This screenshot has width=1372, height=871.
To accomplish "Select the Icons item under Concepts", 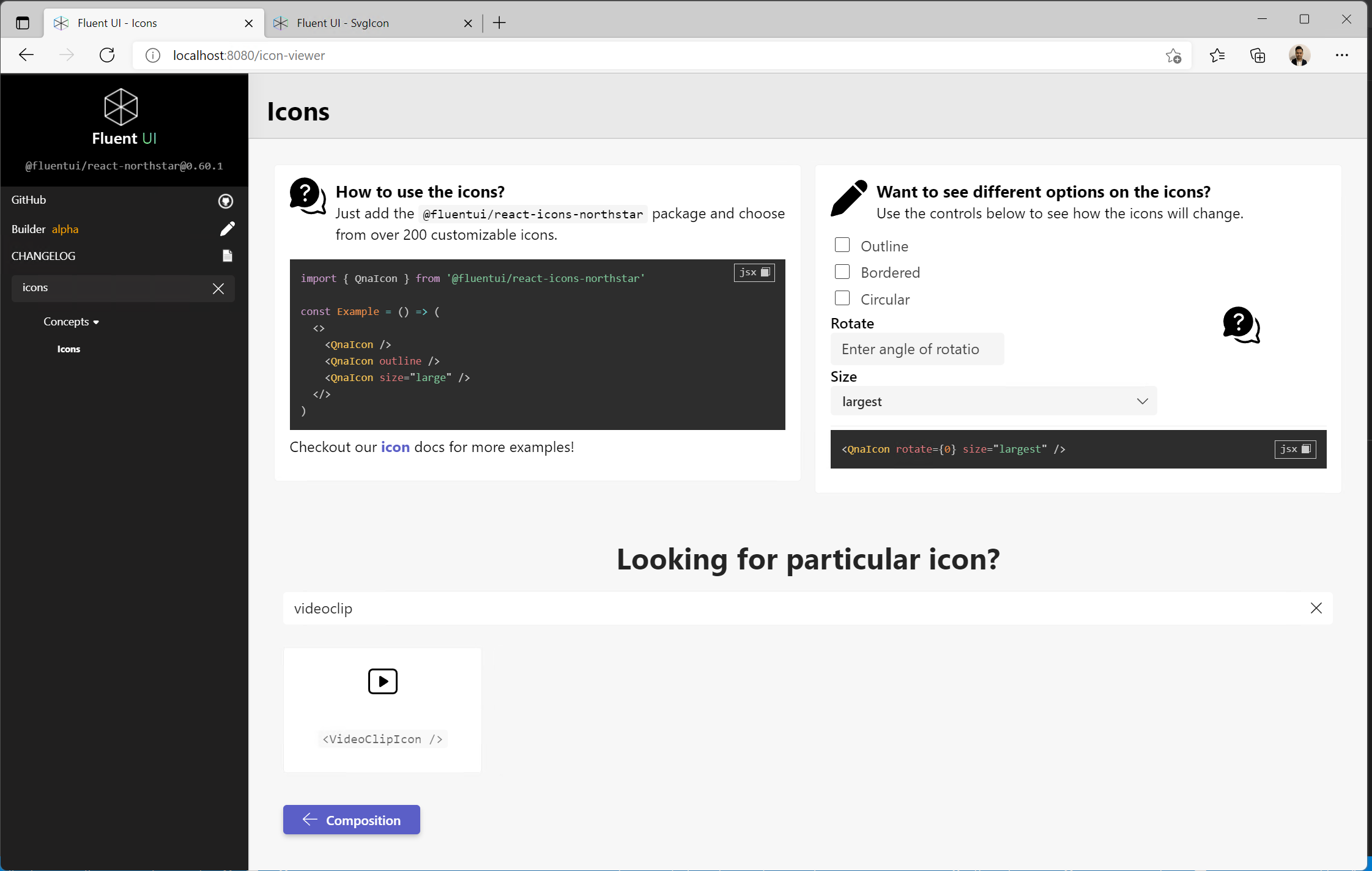I will pos(69,349).
